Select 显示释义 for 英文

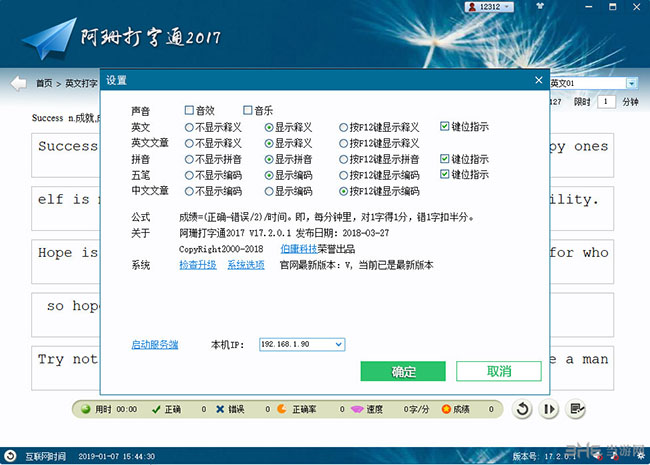(x=269, y=127)
